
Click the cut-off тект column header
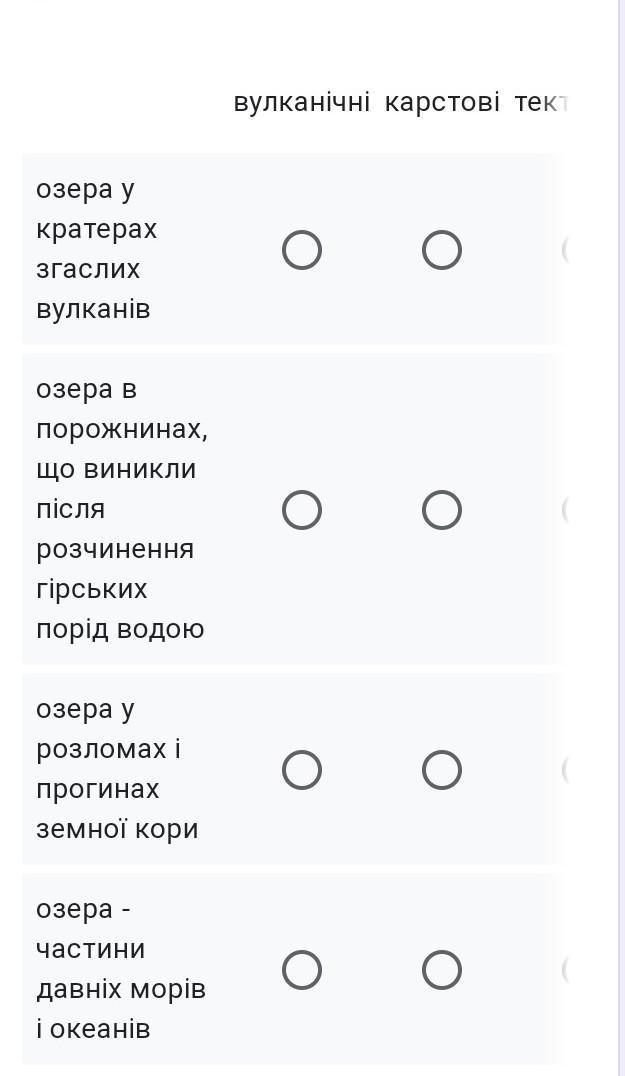tap(541, 102)
